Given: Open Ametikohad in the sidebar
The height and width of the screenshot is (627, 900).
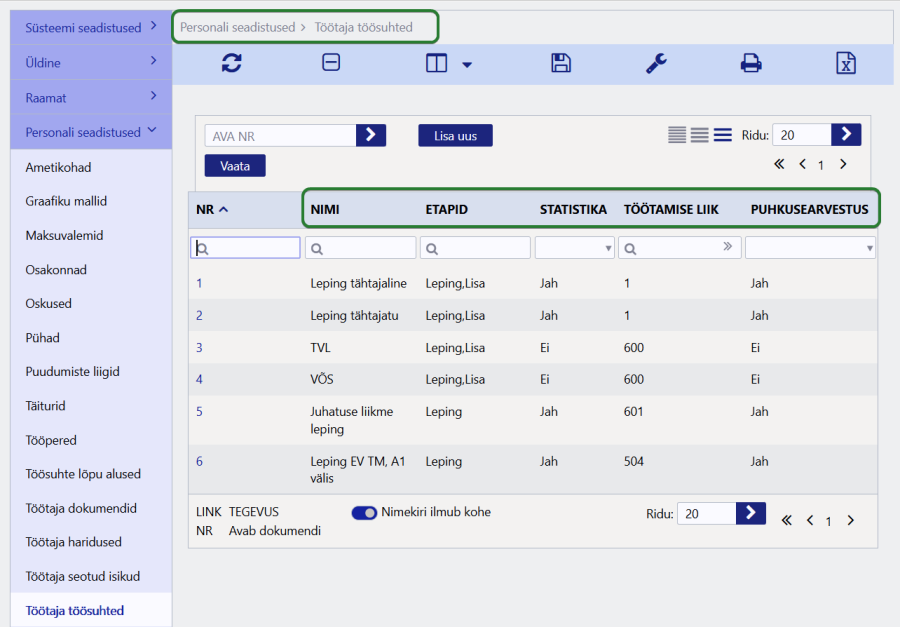Looking at the screenshot, I should pyautogui.click(x=58, y=167).
